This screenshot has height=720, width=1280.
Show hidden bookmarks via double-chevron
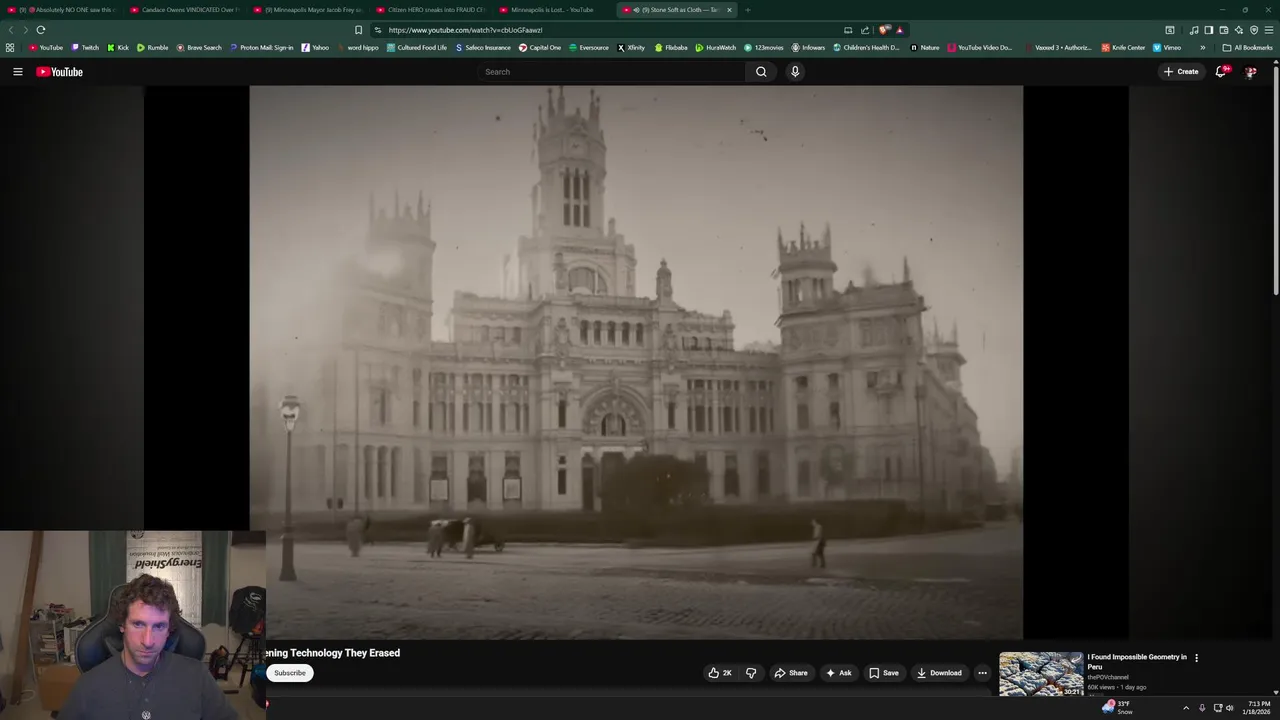pyautogui.click(x=1202, y=47)
